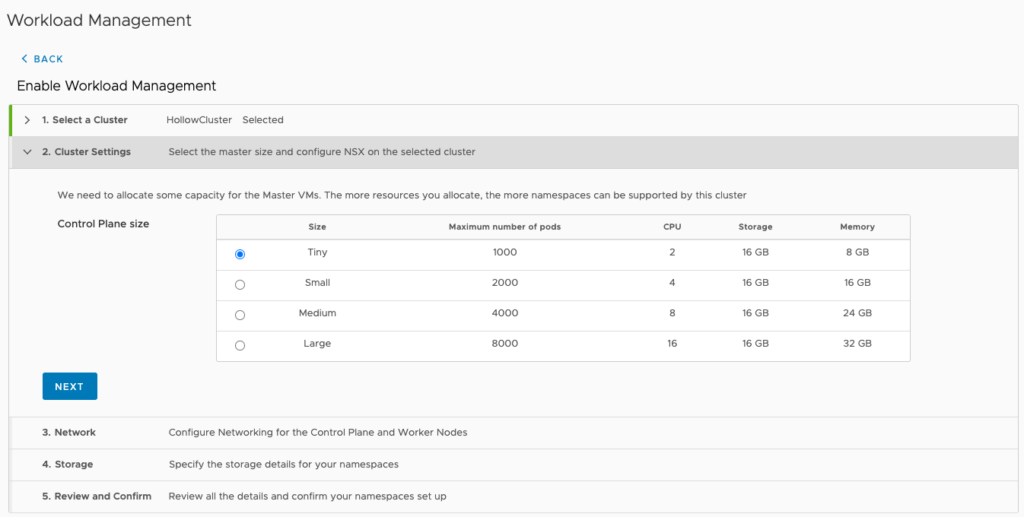Expand the Select a Cluster step chevron
Screen dimensions: 1024x517
(27, 120)
